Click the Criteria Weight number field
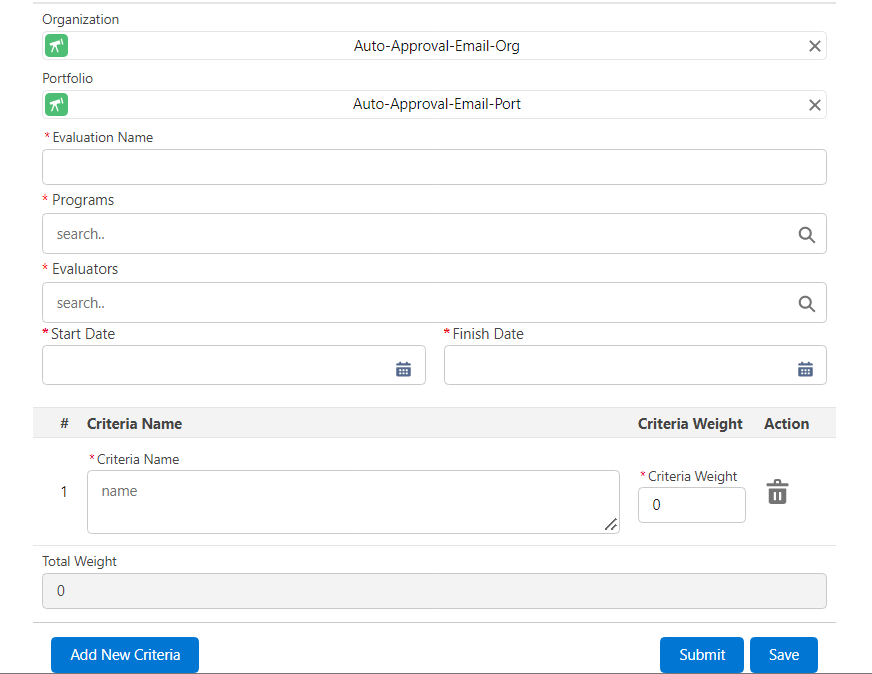The height and width of the screenshot is (674, 872). click(692, 505)
